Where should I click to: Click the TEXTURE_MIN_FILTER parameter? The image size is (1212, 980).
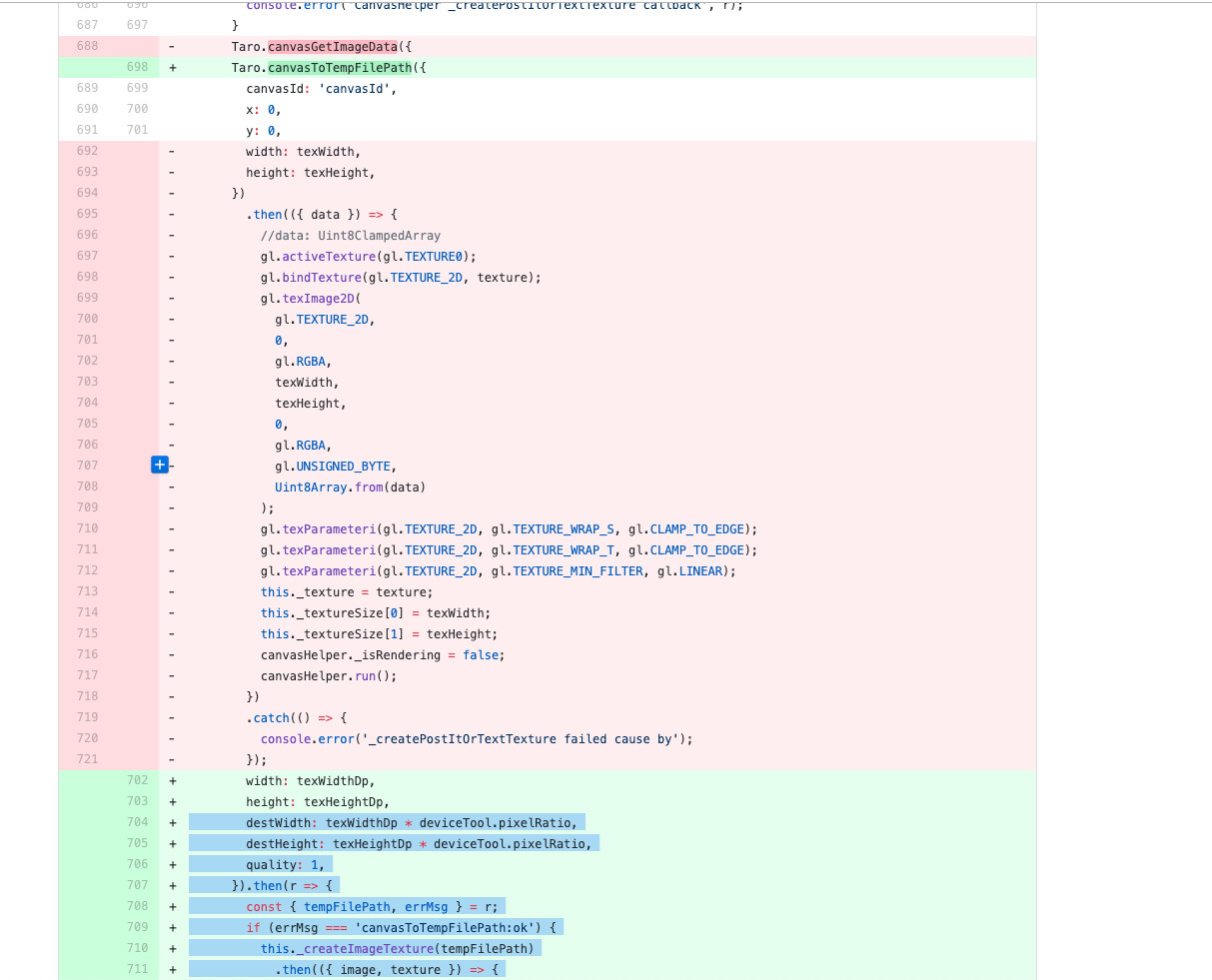[578, 571]
